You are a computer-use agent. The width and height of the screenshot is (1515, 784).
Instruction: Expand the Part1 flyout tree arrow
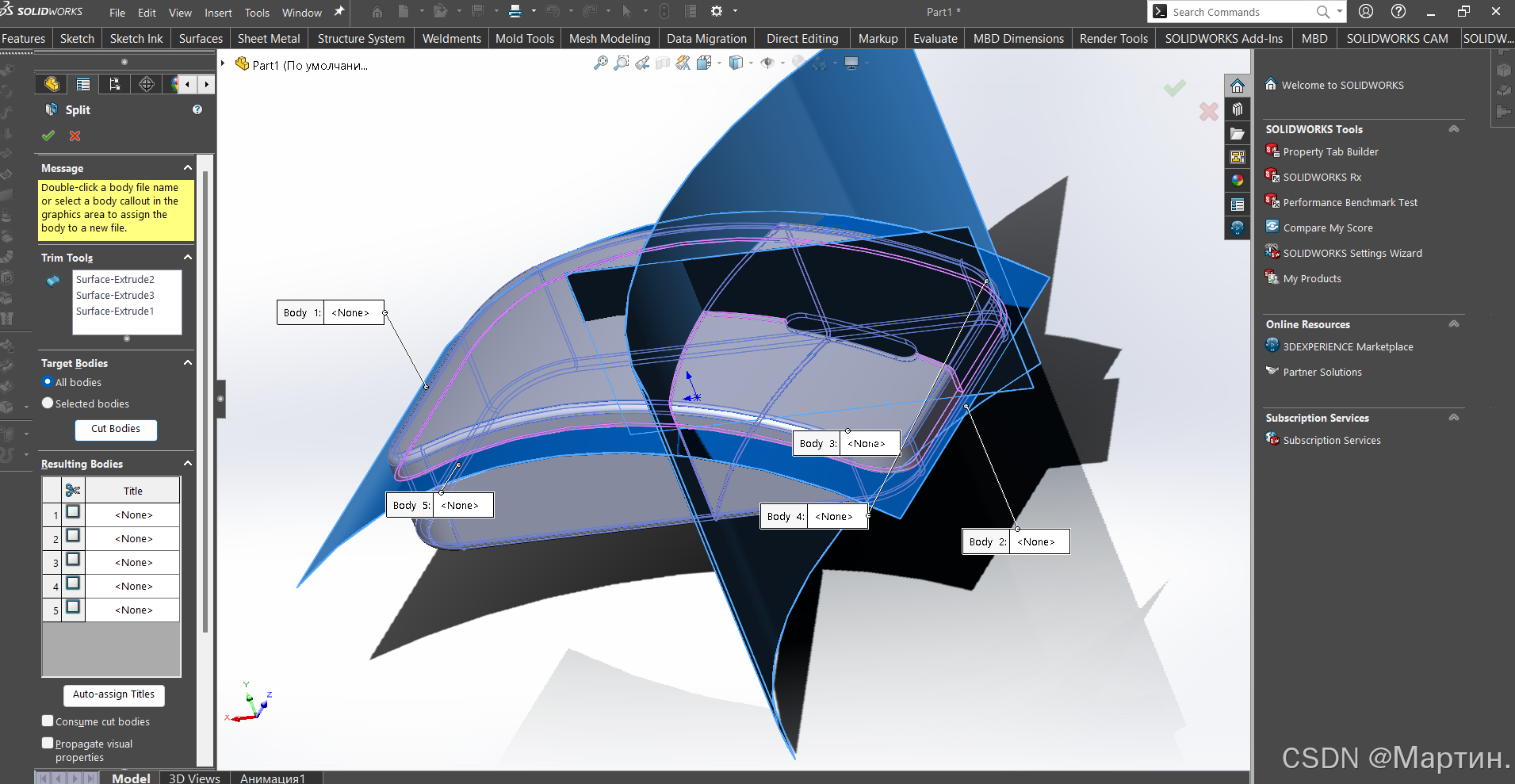224,63
